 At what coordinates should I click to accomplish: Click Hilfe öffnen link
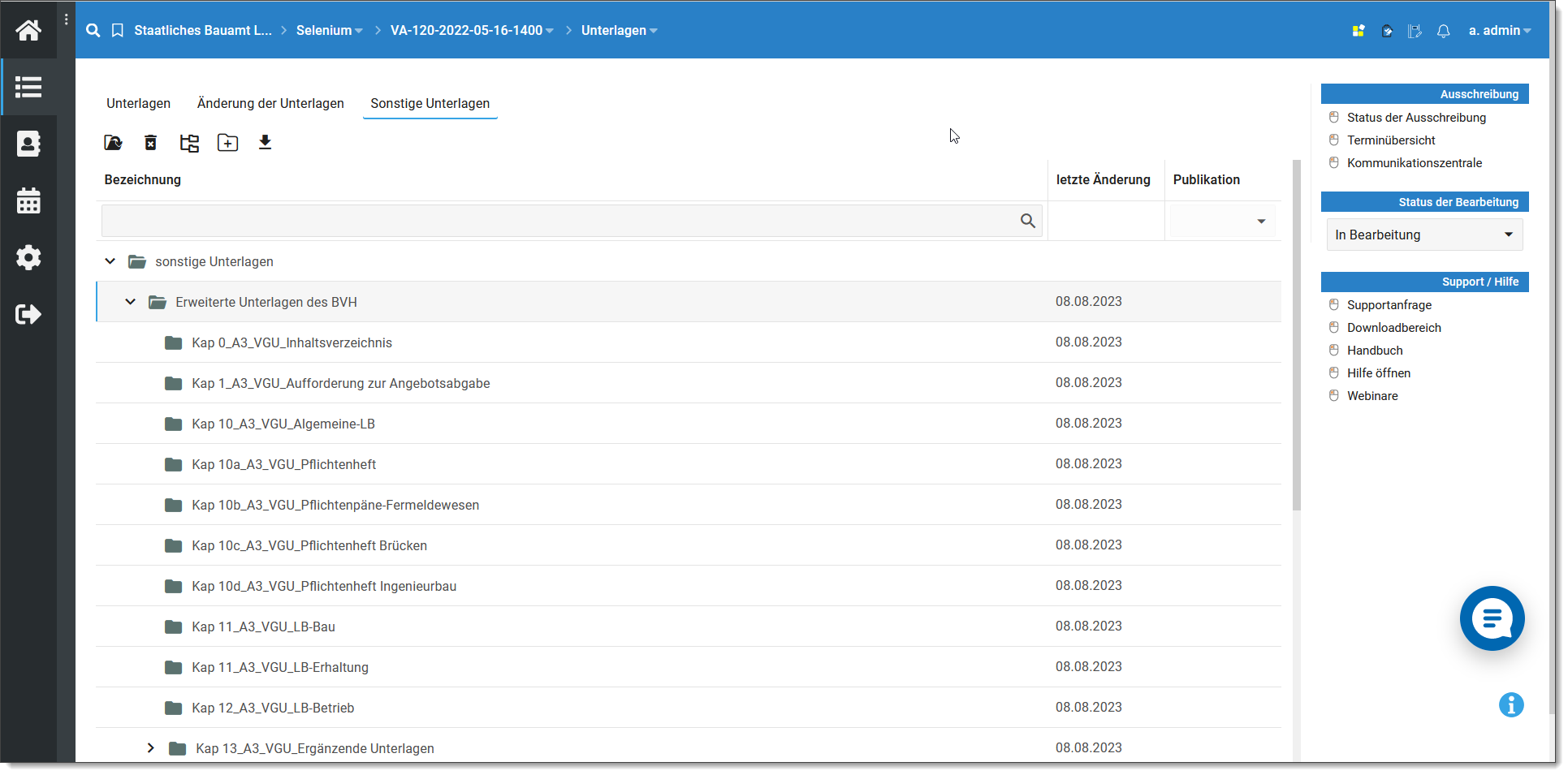click(x=1379, y=372)
